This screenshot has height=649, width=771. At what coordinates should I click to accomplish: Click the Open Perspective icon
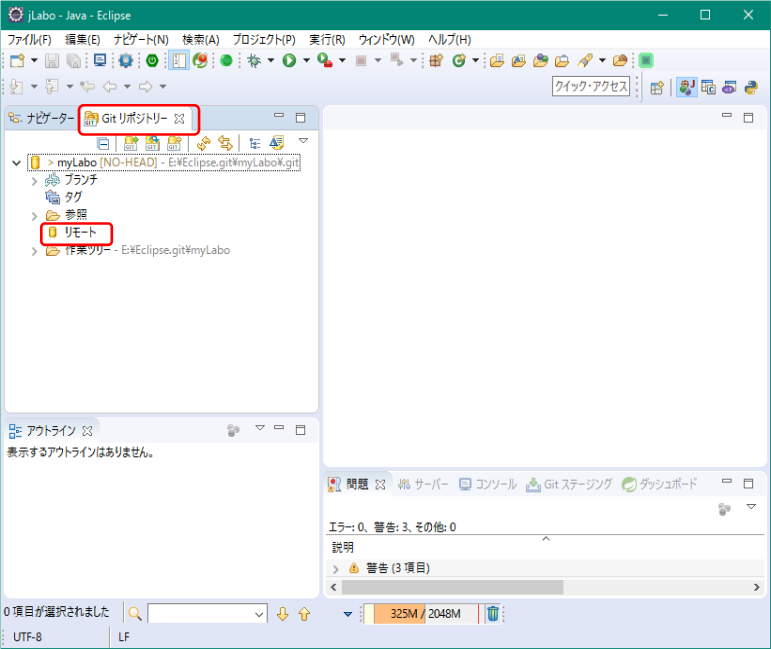tap(657, 88)
